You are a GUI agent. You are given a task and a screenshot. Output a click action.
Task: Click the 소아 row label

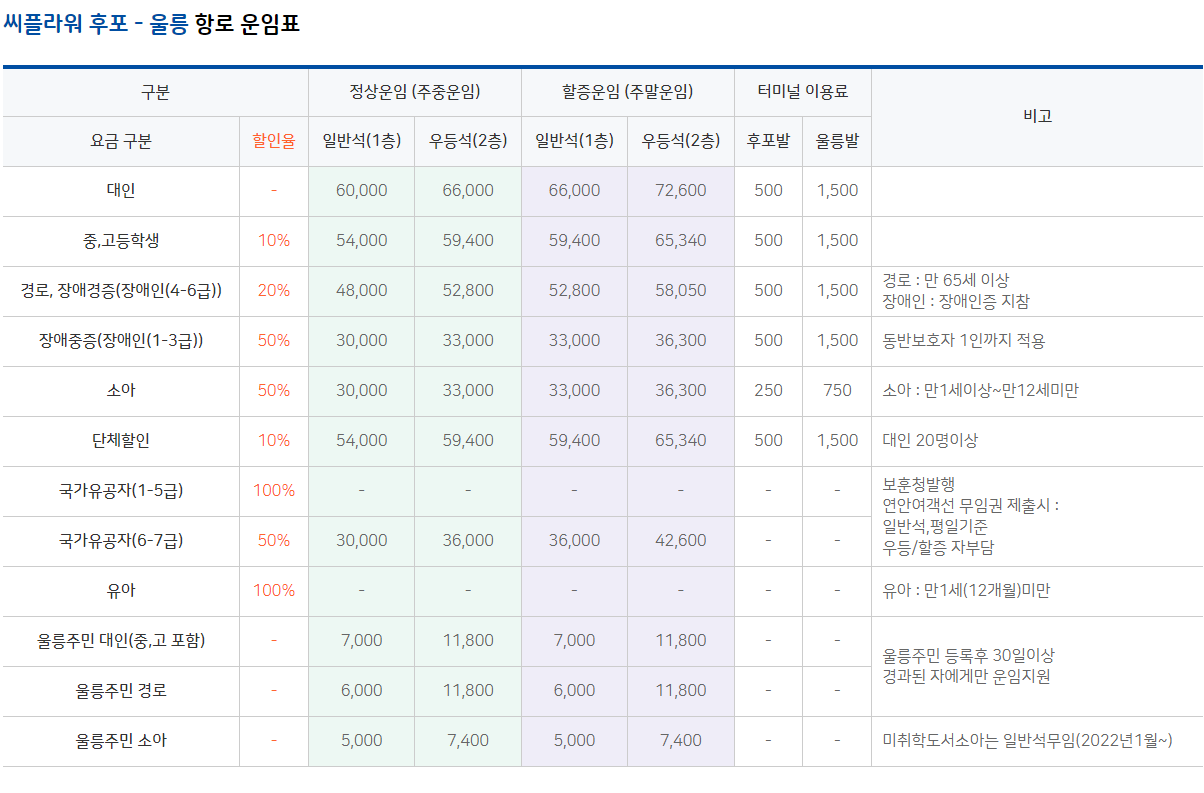pos(121,391)
